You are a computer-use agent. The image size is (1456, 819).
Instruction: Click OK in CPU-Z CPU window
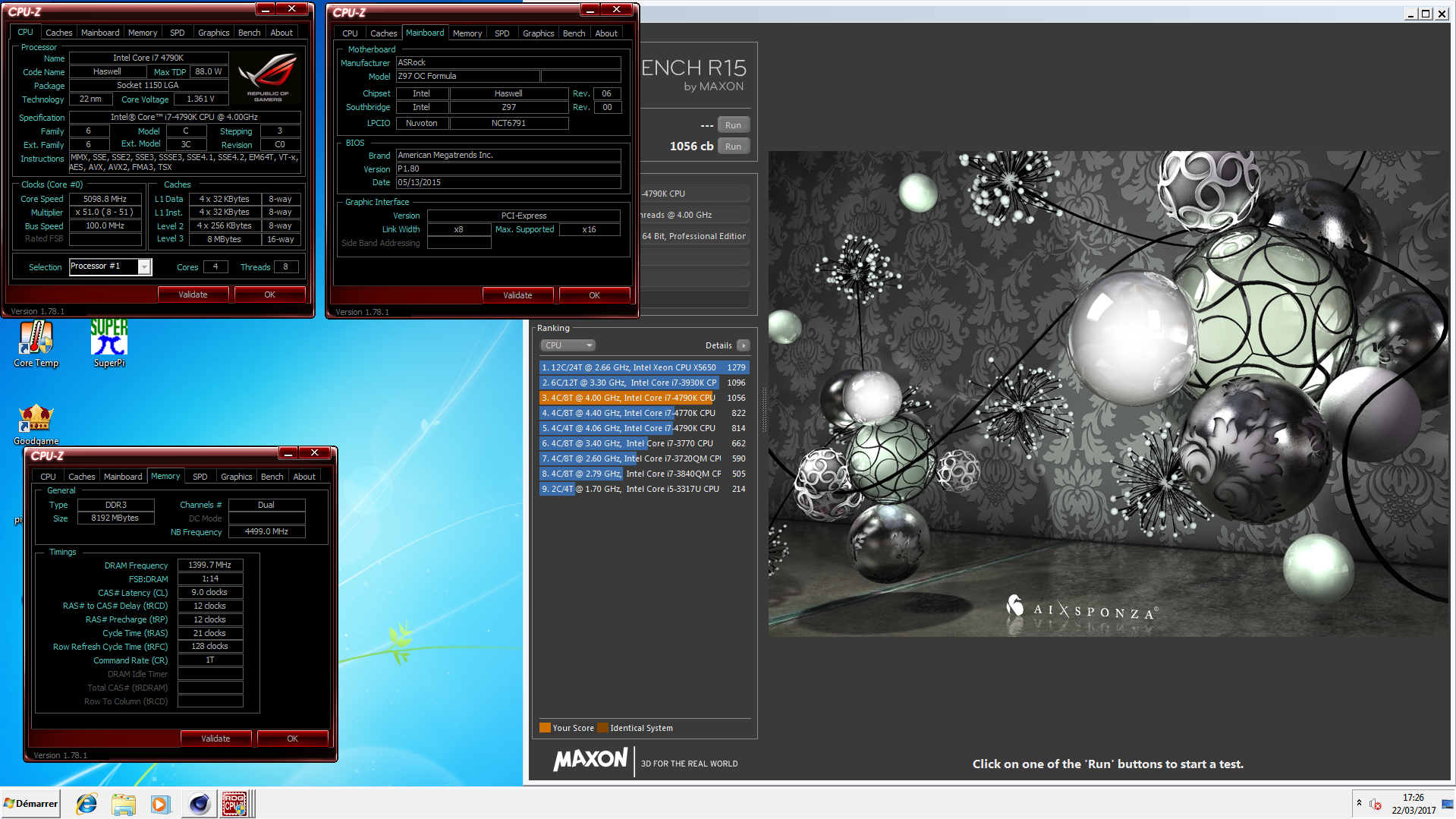click(x=269, y=295)
